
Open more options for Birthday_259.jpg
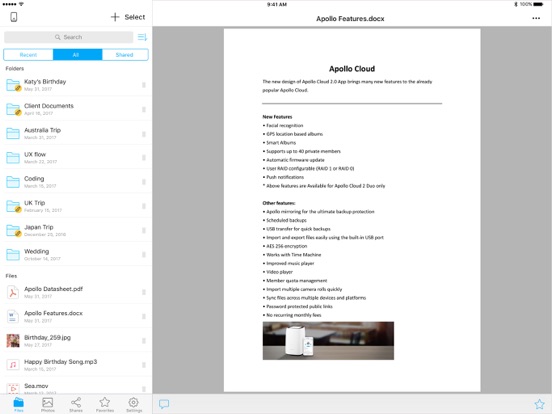(x=144, y=341)
